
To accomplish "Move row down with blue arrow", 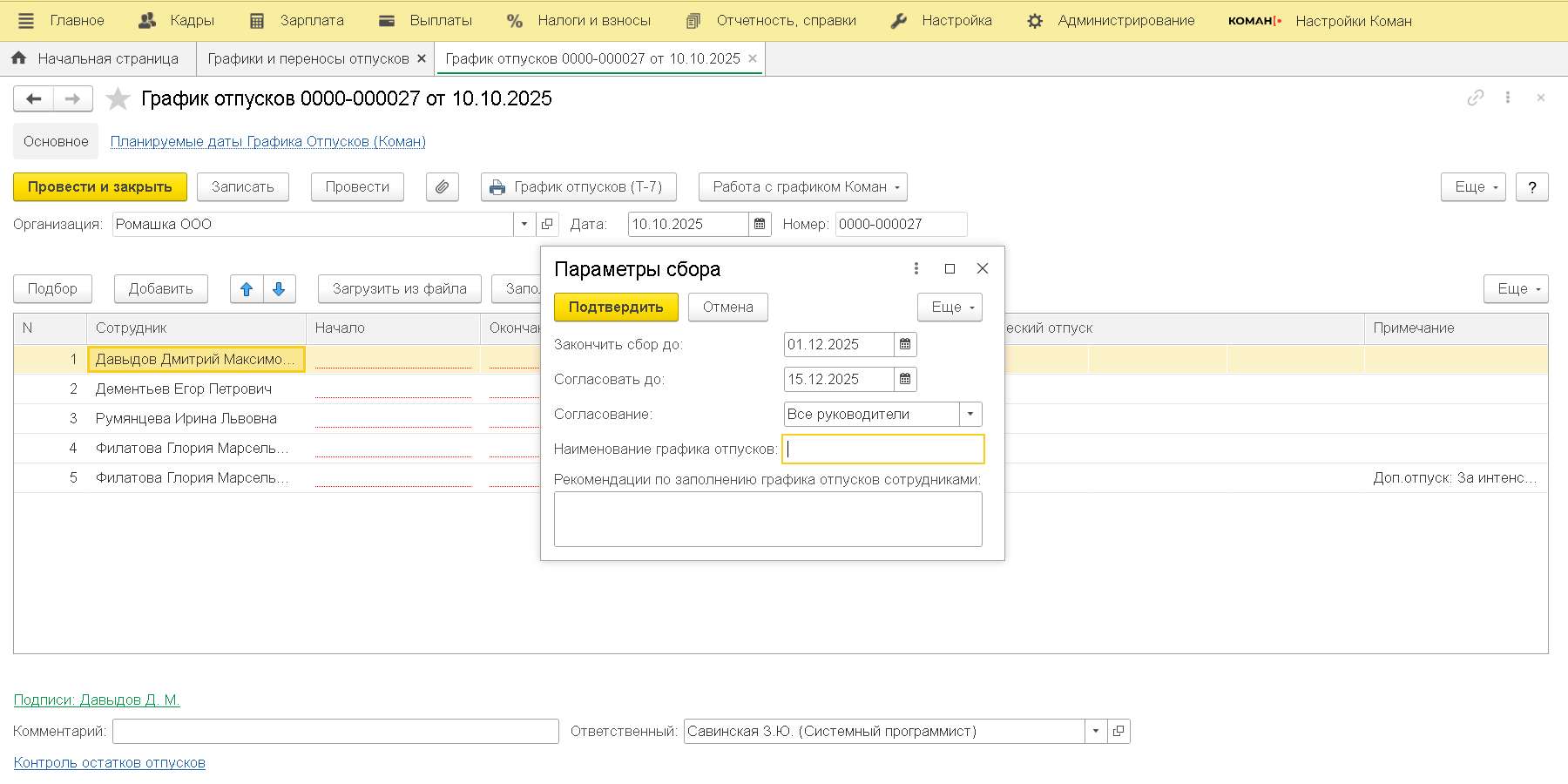I will pyautogui.click(x=279, y=289).
